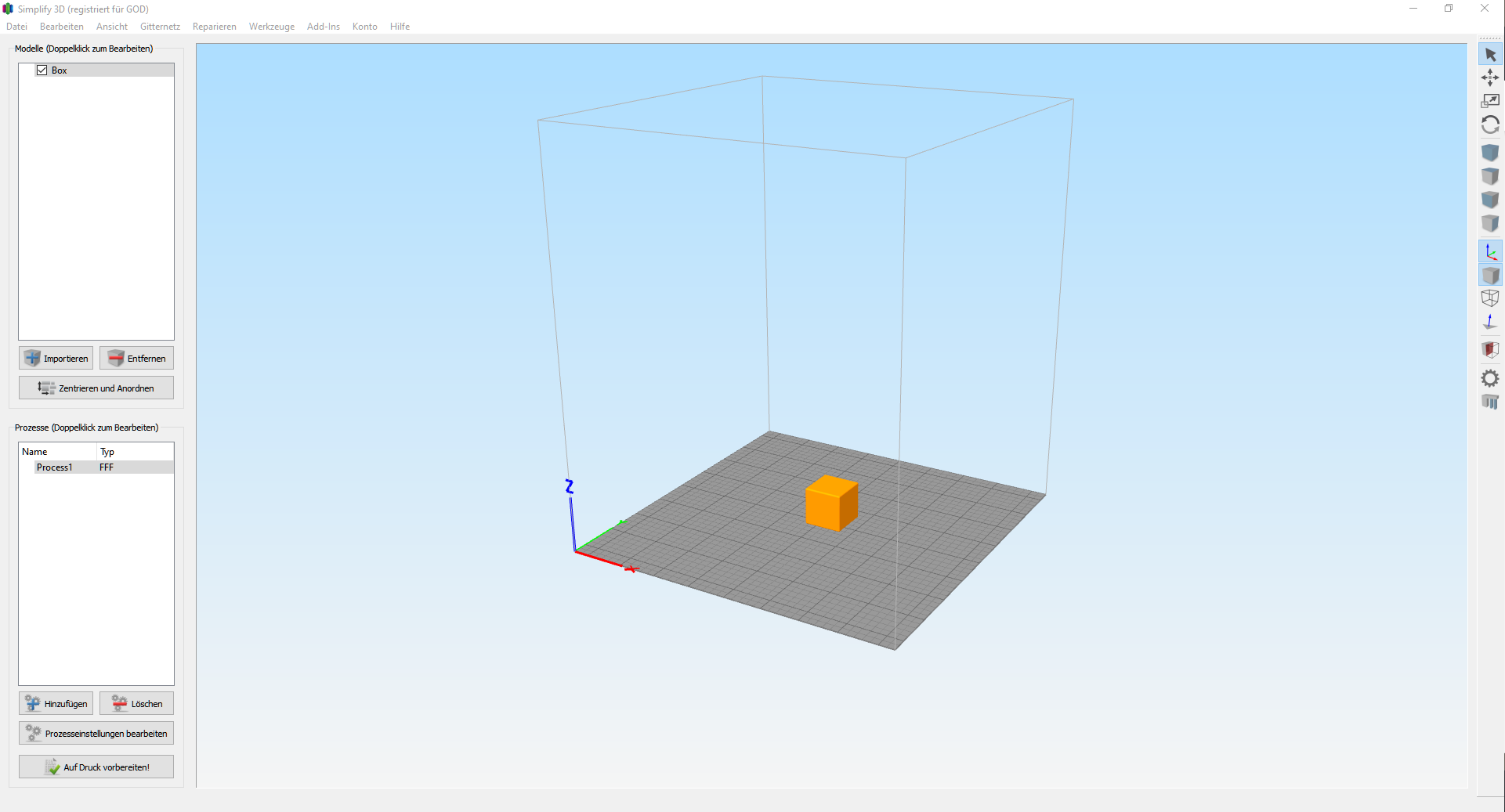Open the Werkzeuge menu
The width and height of the screenshot is (1505, 812).
click(272, 27)
